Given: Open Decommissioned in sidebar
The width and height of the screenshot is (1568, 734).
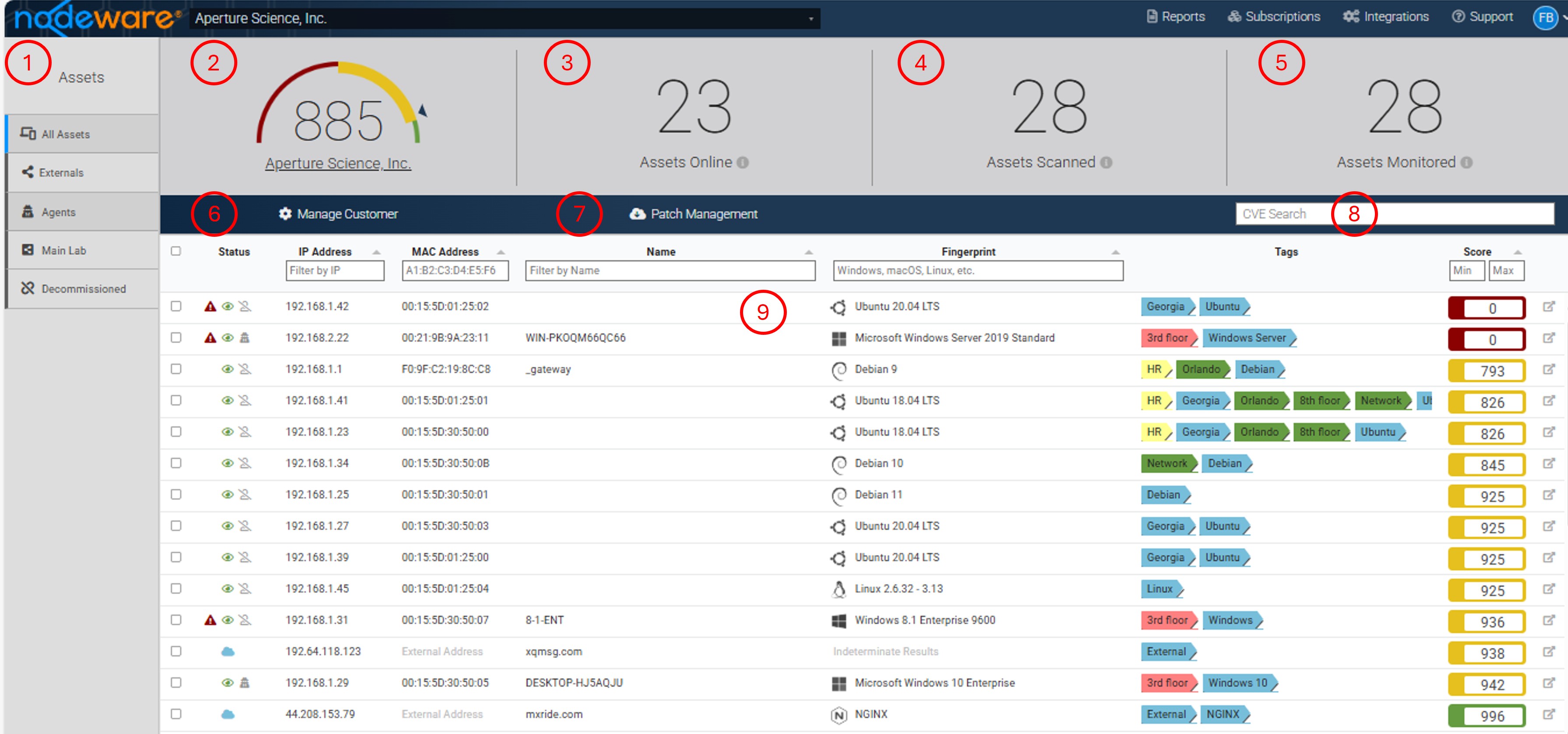Looking at the screenshot, I should coord(82,288).
